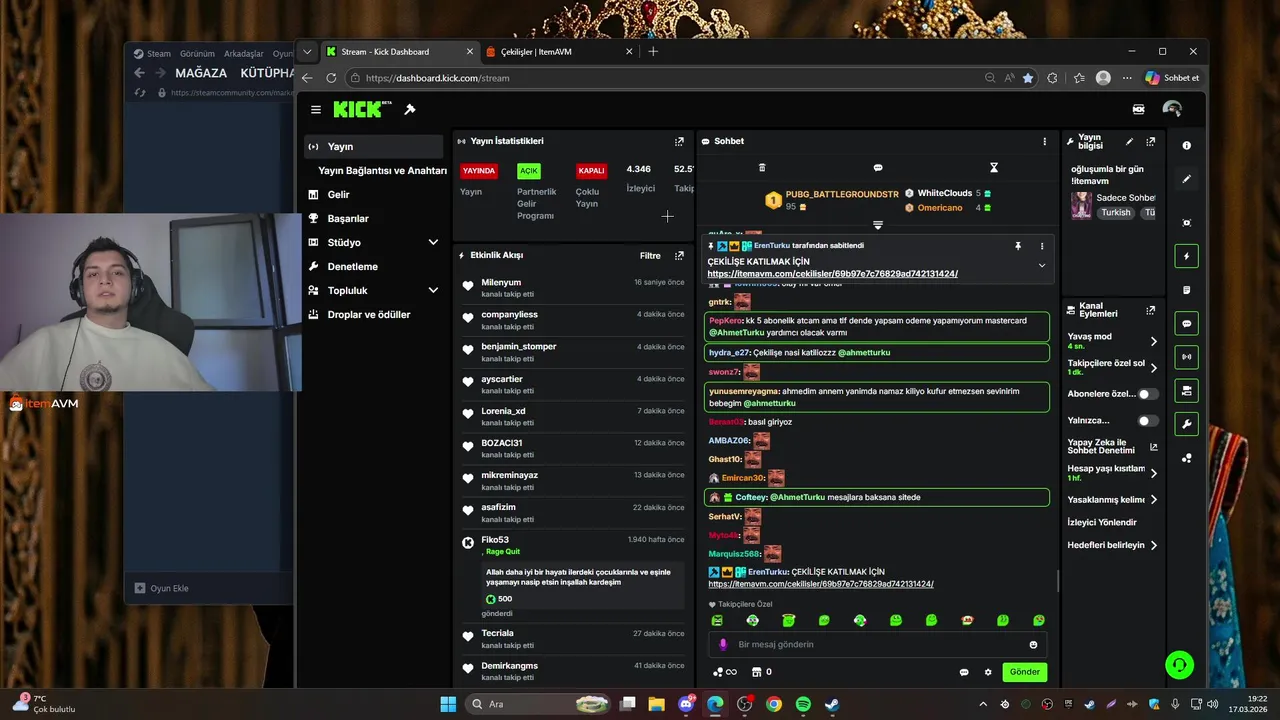The height and width of the screenshot is (720, 1280).
Task: Open Başarılar in the sidebar
Action: (x=374, y=218)
